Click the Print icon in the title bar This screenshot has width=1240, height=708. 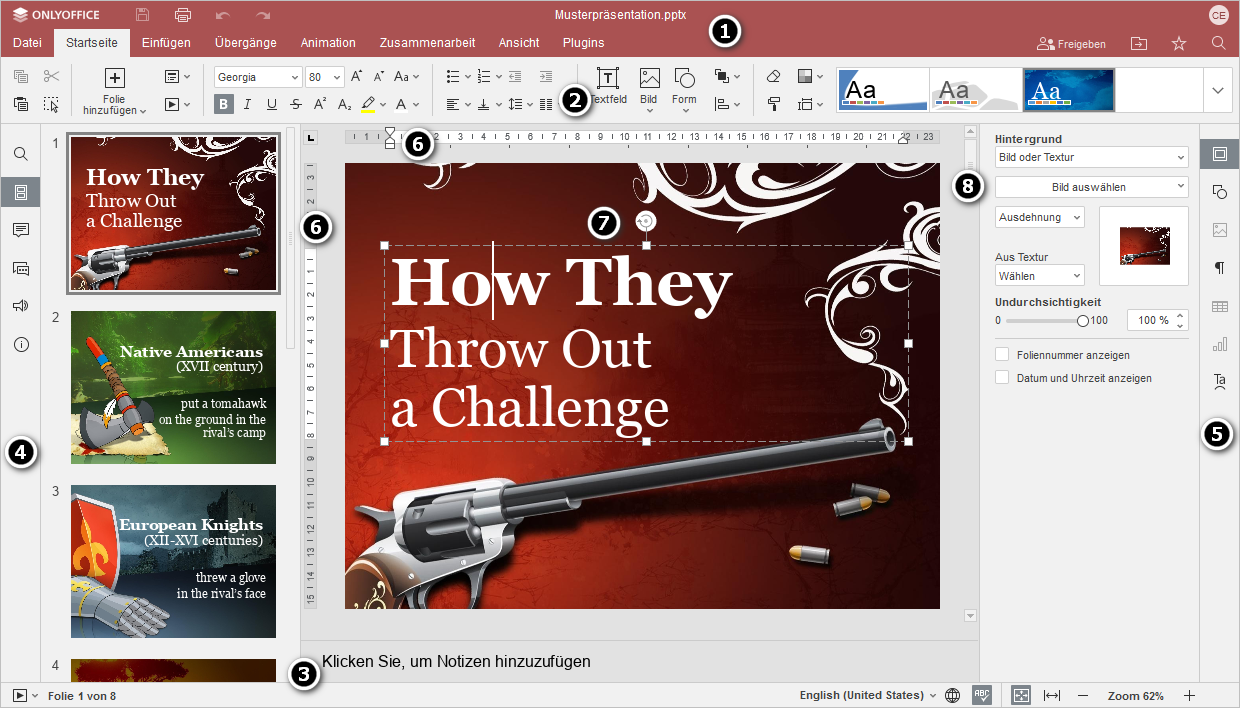tap(183, 15)
